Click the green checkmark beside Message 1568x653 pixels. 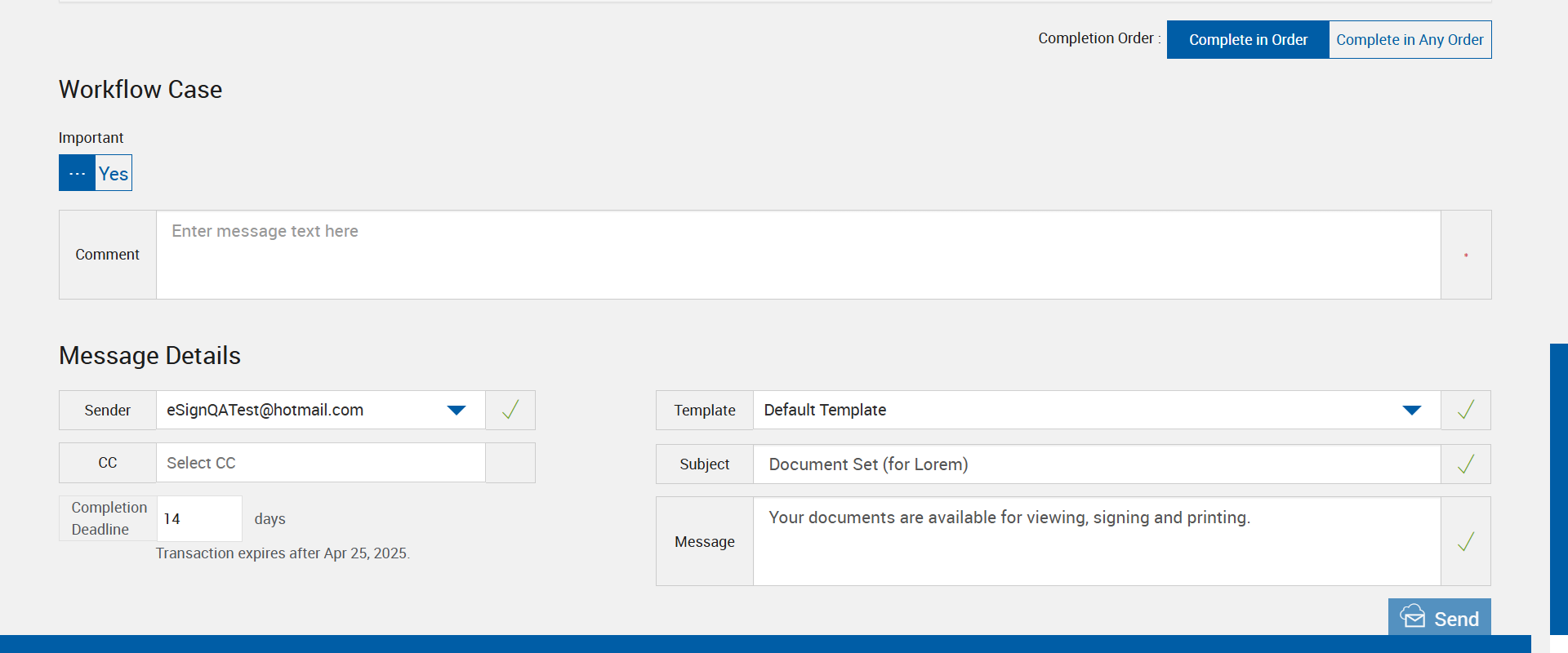point(1466,541)
